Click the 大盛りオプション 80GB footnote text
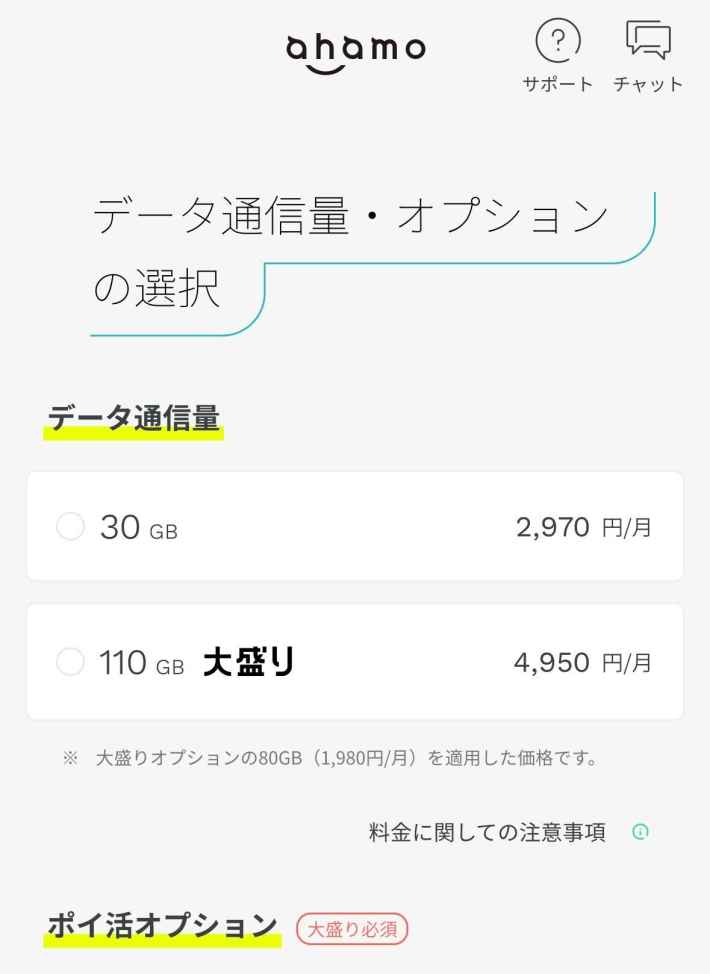Image resolution: width=710 pixels, height=974 pixels. [346, 758]
